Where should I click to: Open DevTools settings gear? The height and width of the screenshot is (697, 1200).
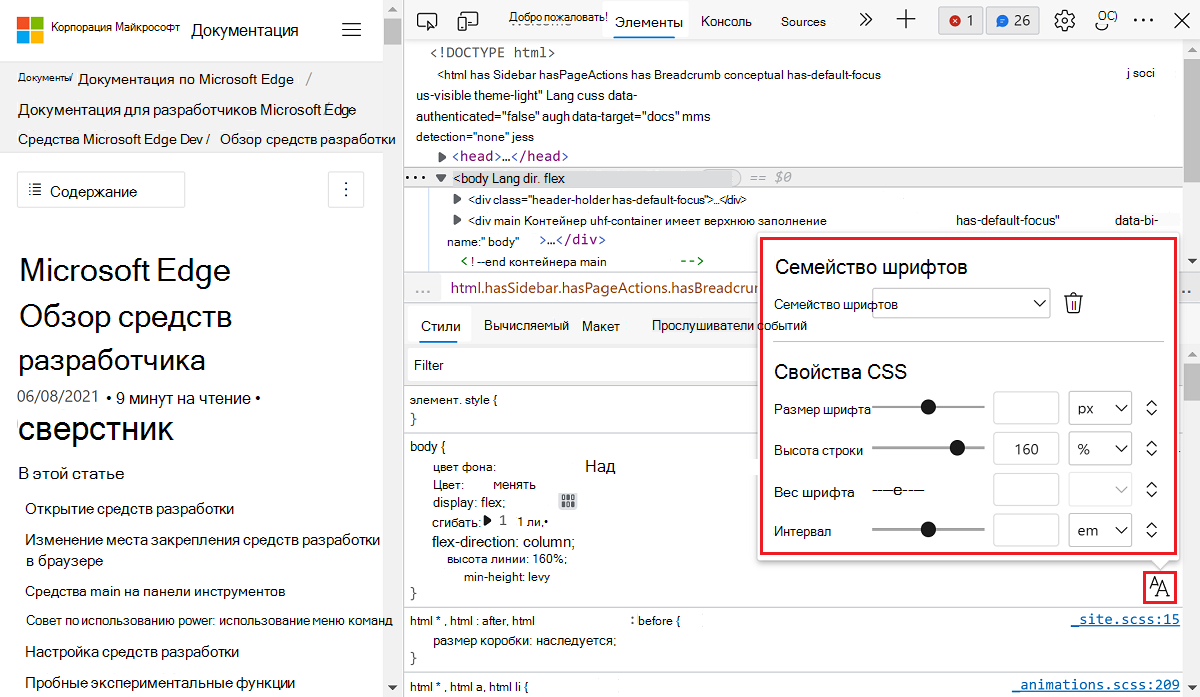point(1064,20)
